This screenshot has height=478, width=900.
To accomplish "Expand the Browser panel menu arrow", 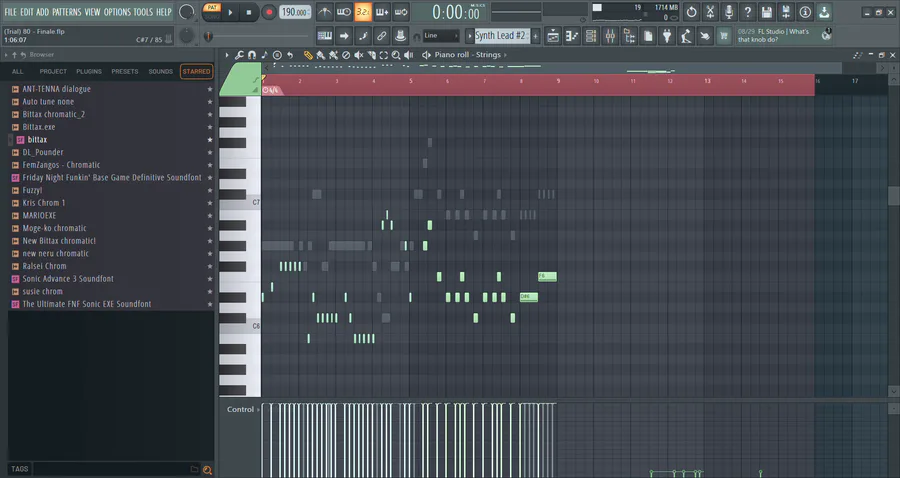I will point(6,55).
